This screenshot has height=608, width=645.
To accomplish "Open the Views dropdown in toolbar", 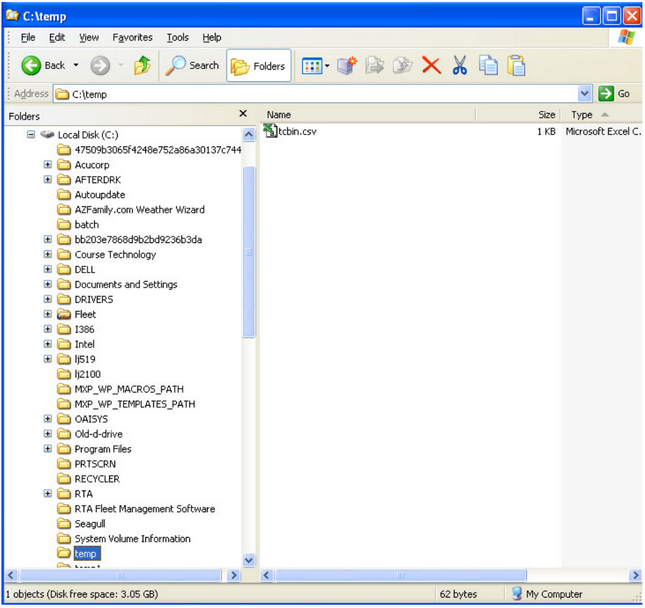I will point(316,66).
